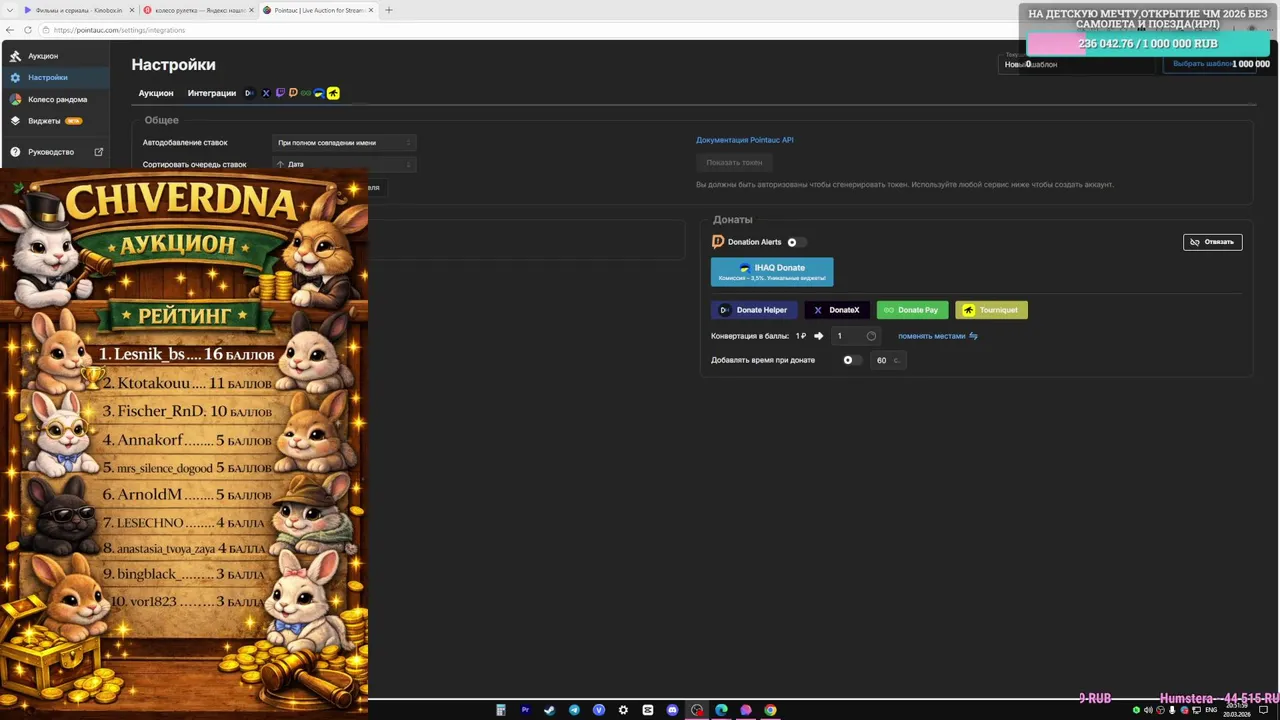
Task: Open a new browser tab
Action: click(x=389, y=10)
